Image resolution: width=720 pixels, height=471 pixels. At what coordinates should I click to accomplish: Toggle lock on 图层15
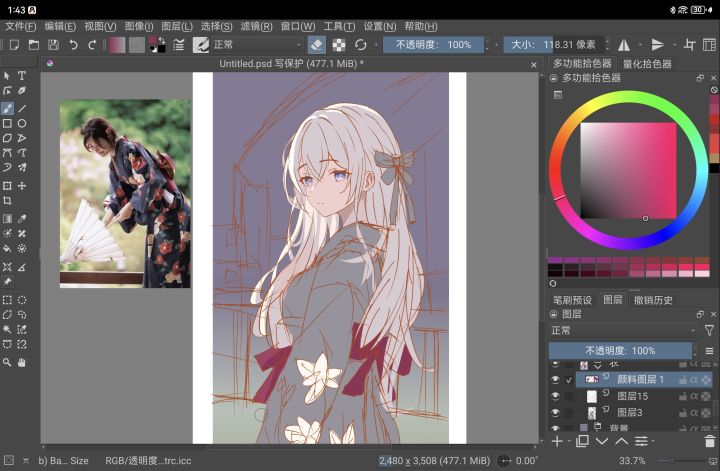683,396
